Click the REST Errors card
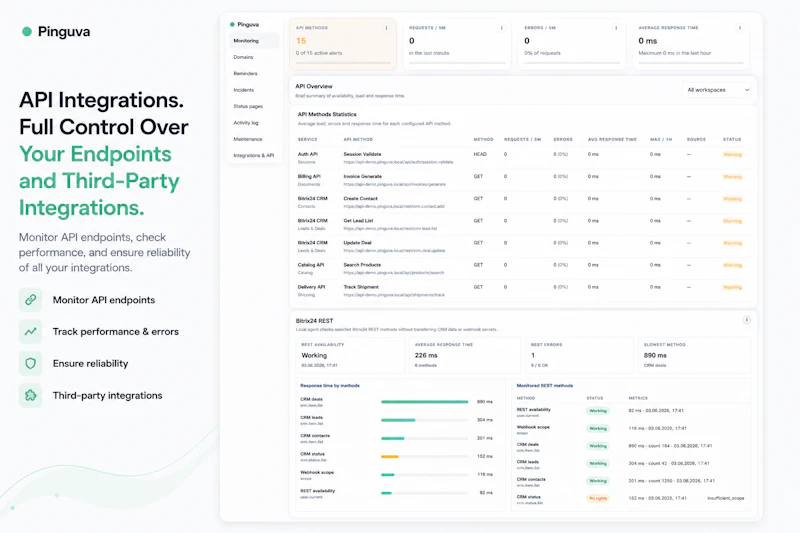Viewport: 800px width, 533px height. (579, 355)
